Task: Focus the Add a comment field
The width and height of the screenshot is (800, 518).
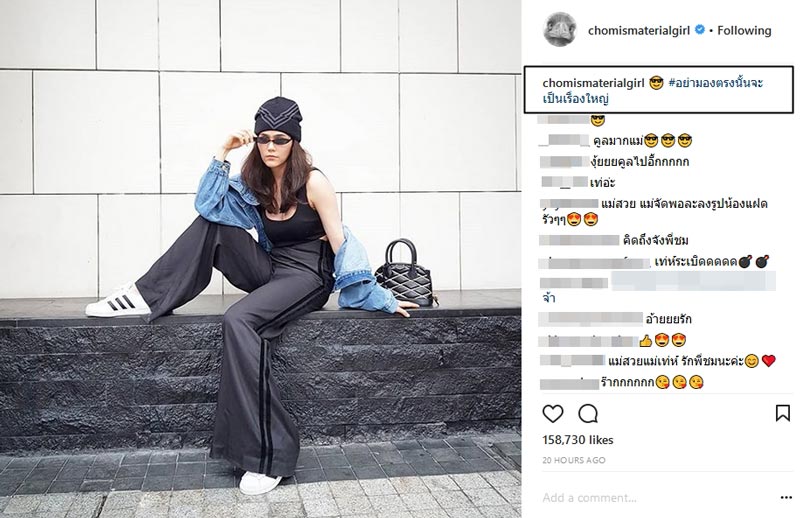Action: point(658,498)
